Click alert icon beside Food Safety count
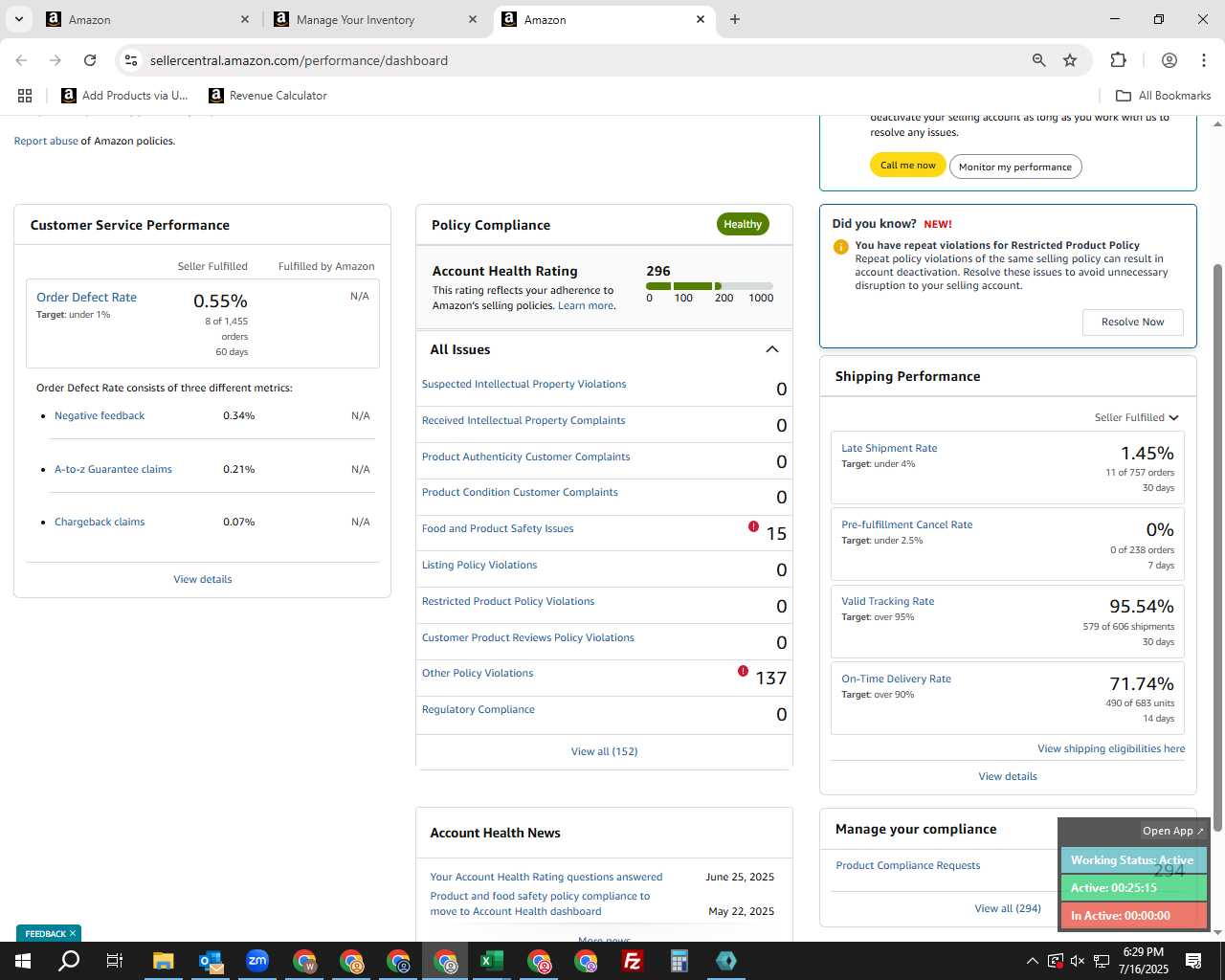The image size is (1225, 980). [x=754, y=526]
